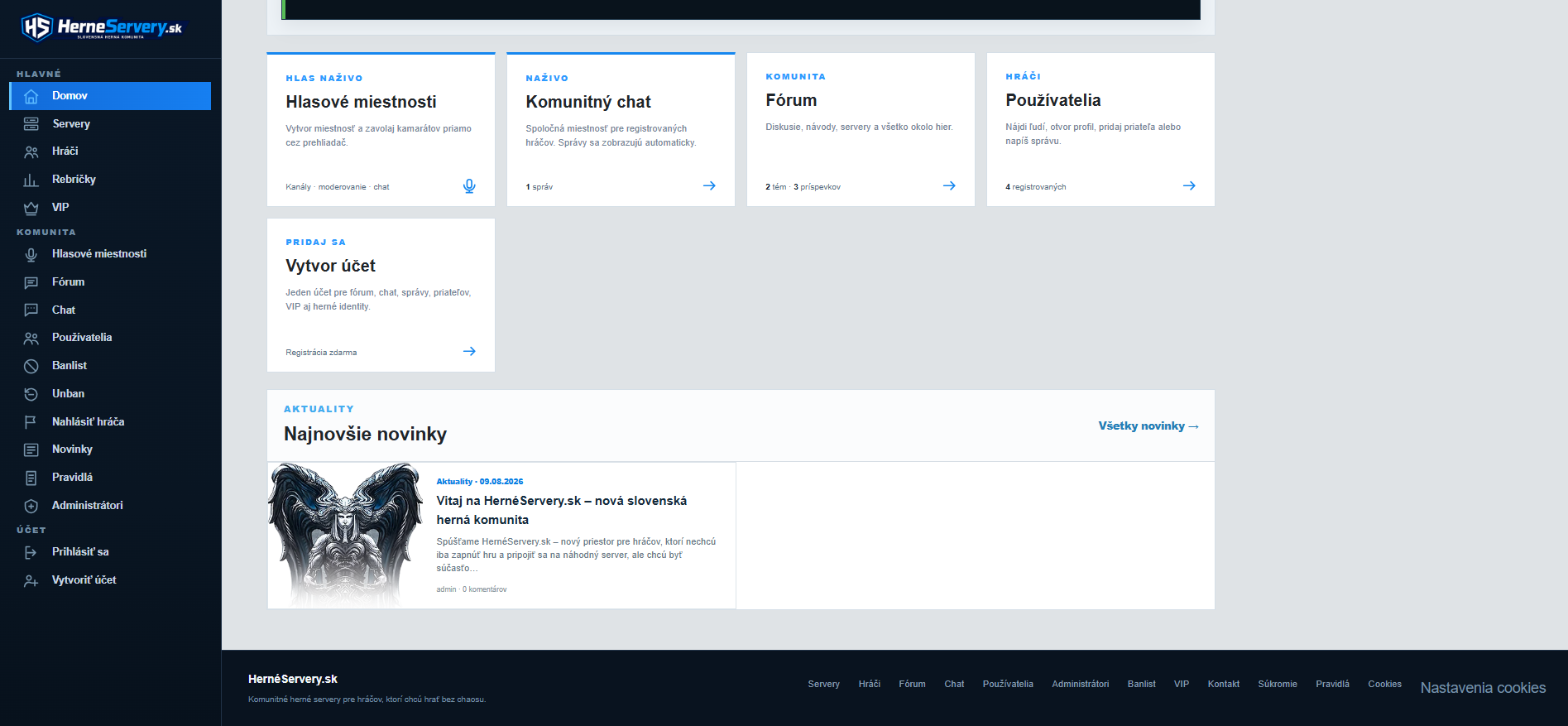Click the Aktuality category tag on news
1568x726 pixels.
(x=454, y=481)
